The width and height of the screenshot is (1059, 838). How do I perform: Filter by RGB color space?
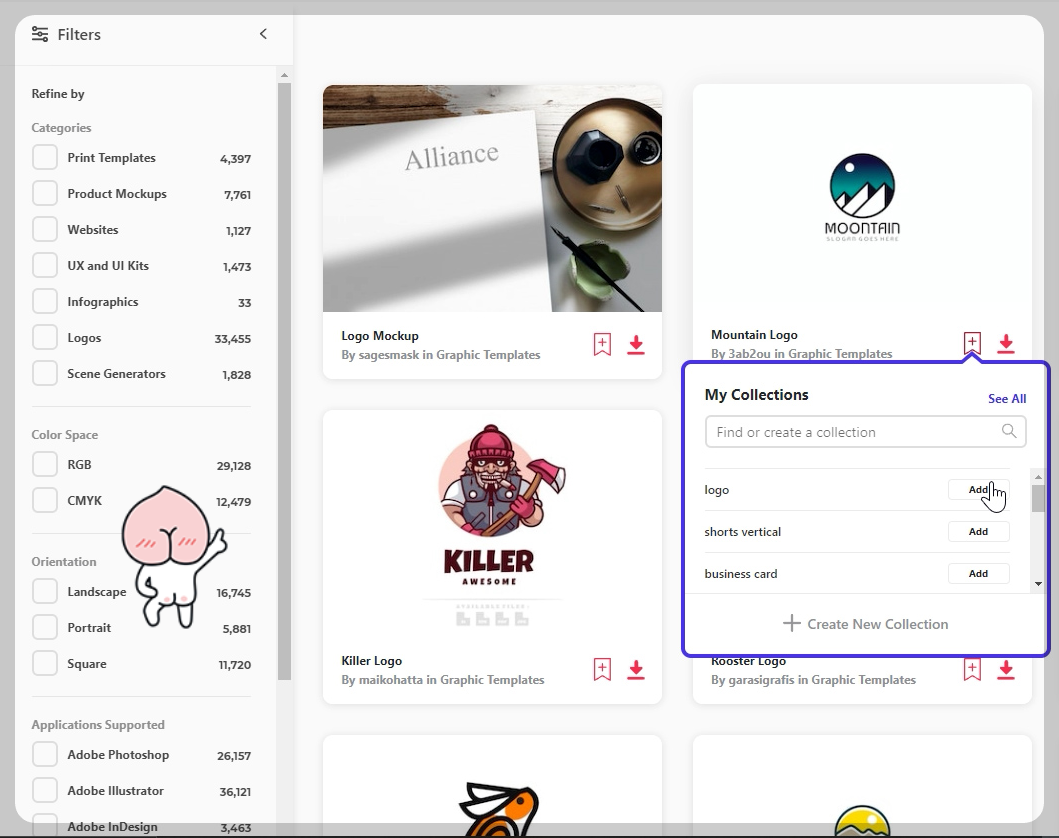tap(45, 465)
